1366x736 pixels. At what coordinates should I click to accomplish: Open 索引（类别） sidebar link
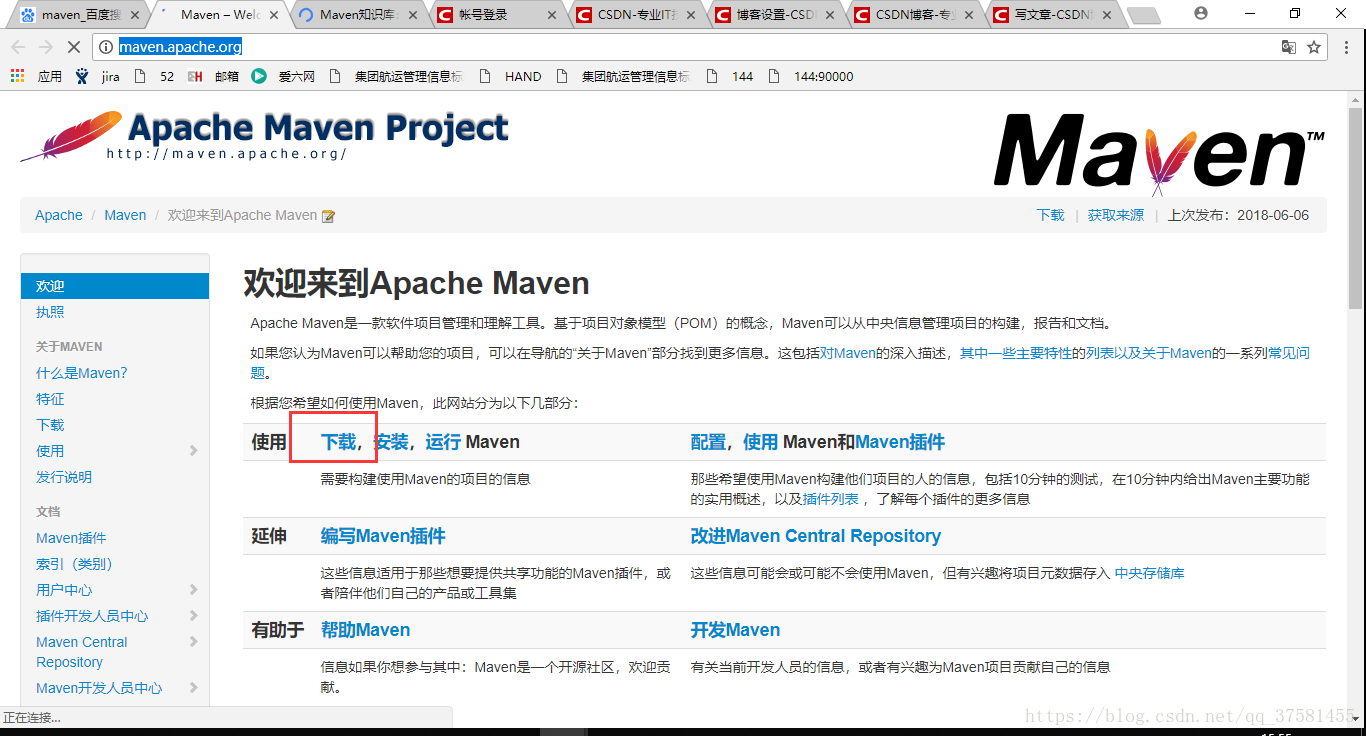(x=74, y=564)
